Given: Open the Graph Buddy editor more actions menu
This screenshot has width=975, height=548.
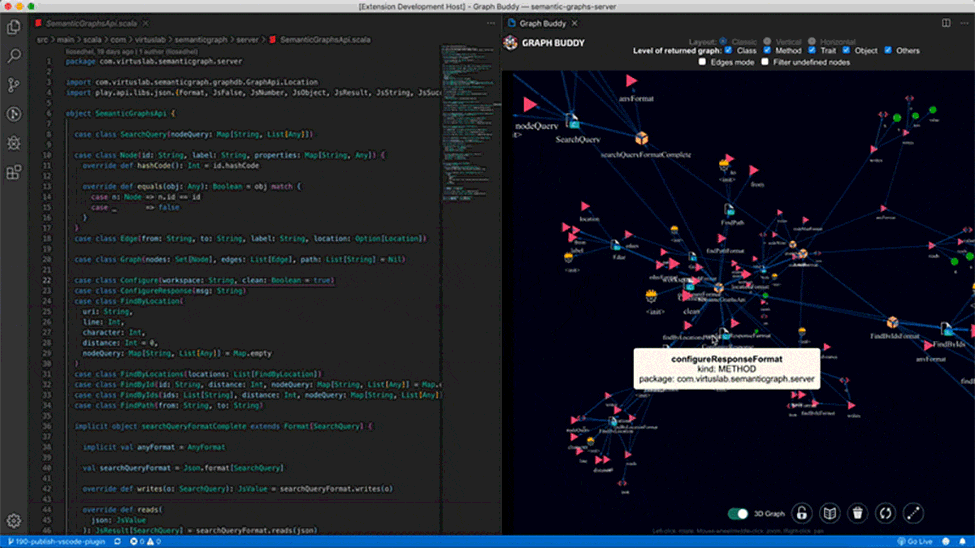Looking at the screenshot, I should [964, 23].
